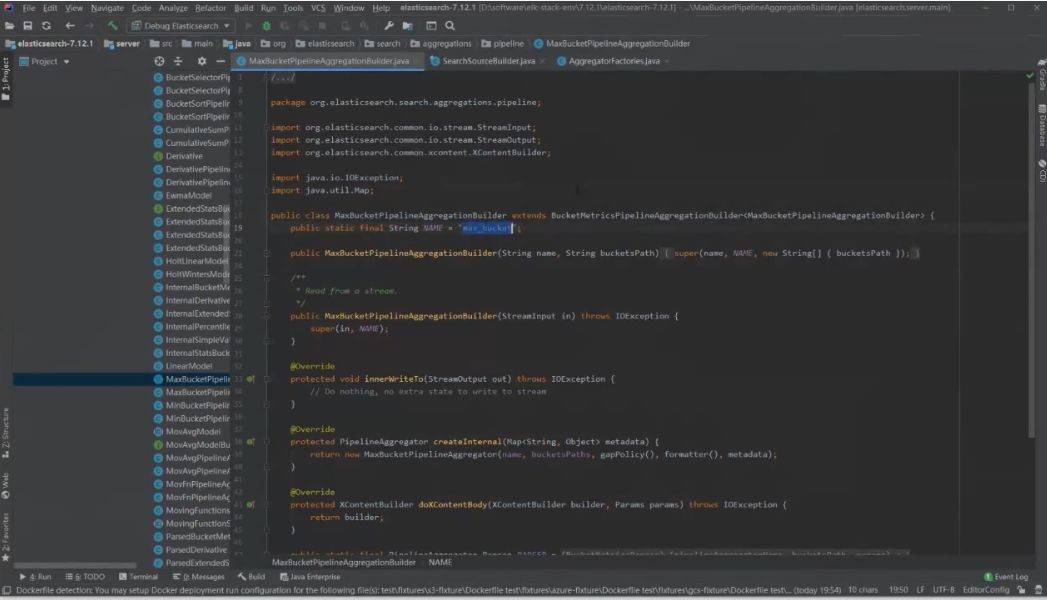Click the Navigate Back arrow icon
Image resolution: width=1047 pixels, height=600 pixels.
[x=69, y=25]
